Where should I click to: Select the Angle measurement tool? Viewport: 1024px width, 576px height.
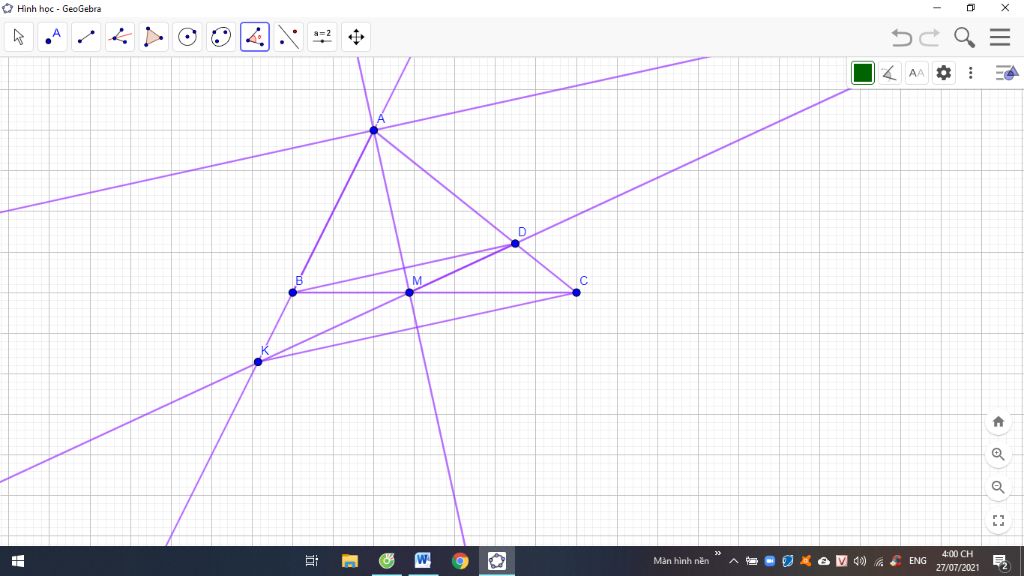(255, 37)
